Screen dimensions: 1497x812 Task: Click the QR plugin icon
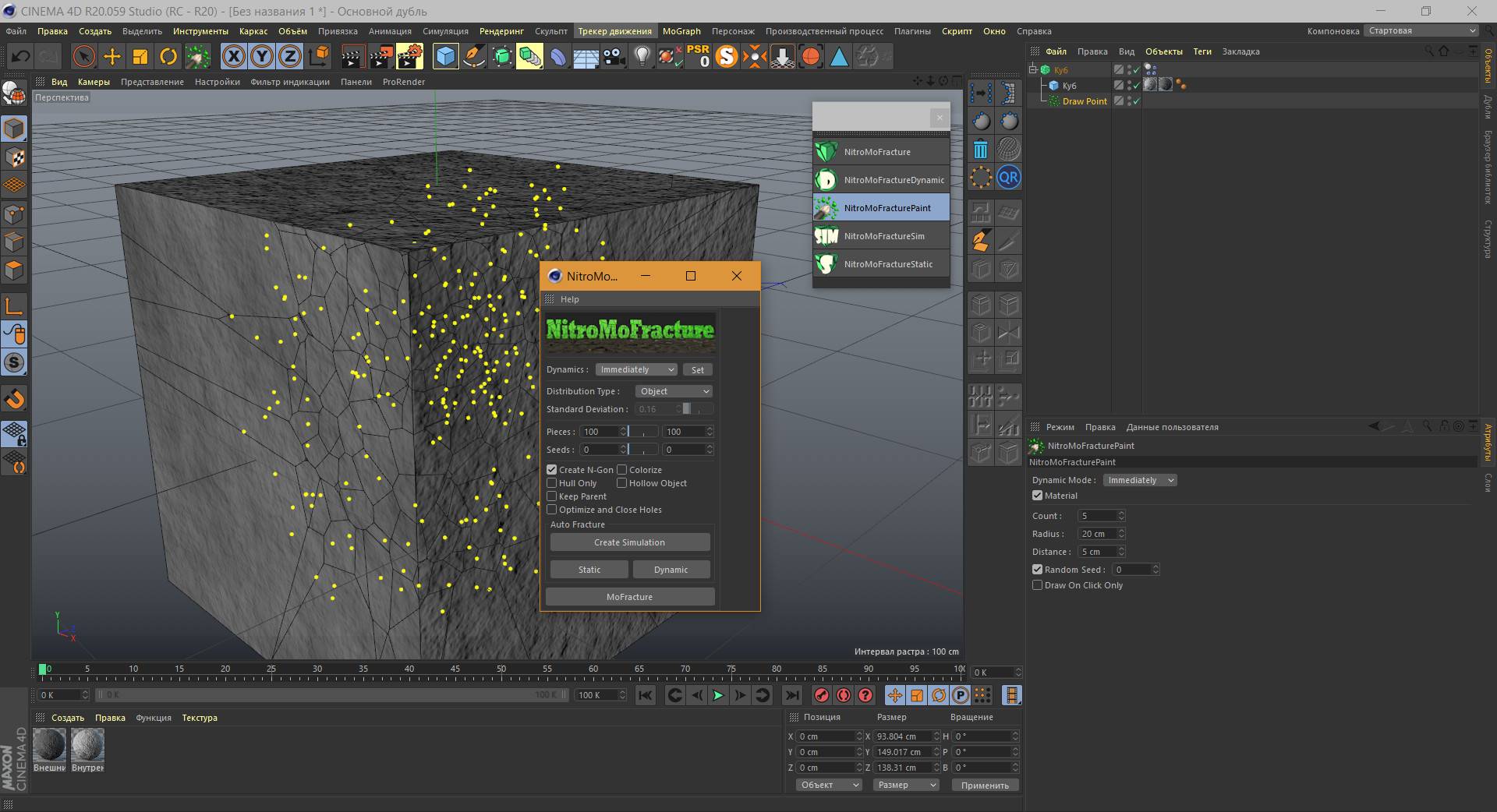tap(1008, 178)
